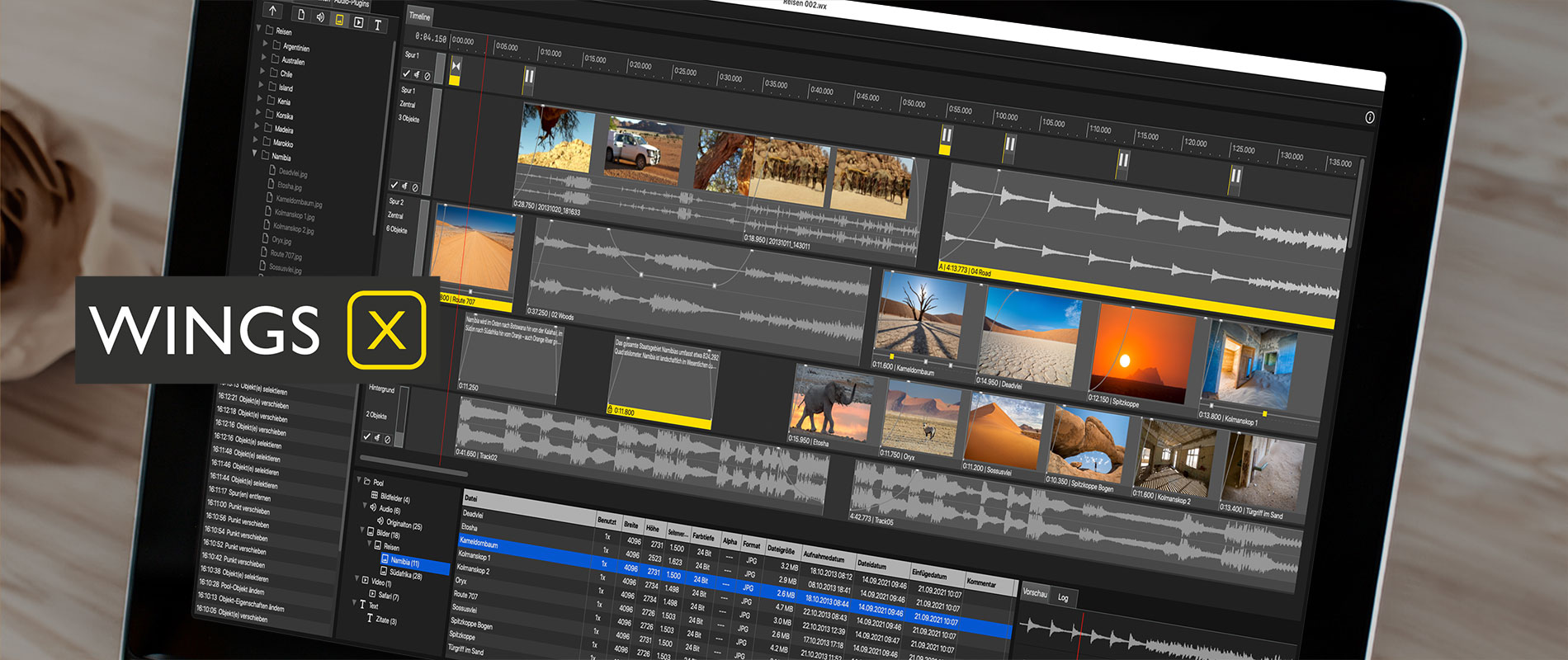Toggle the speaker button on Spur 1 Zentral track
The height and width of the screenshot is (660, 1568).
click(x=405, y=186)
